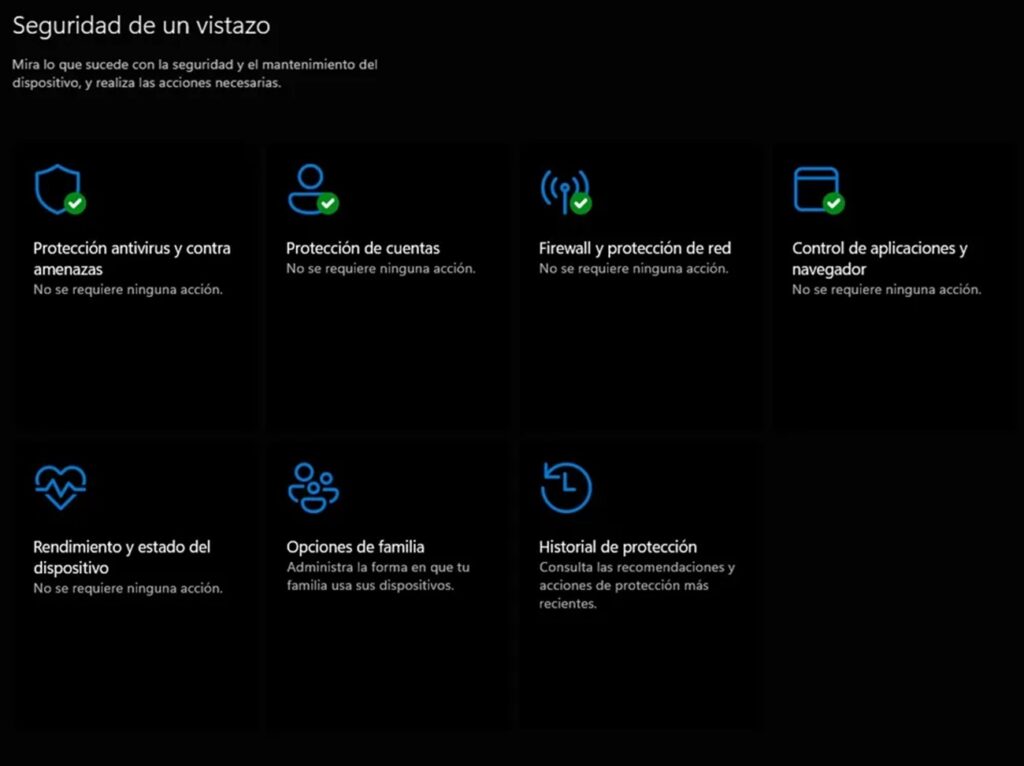Click 'No se requiere ninguna acción' under Firewall
1024x766 pixels.
click(x=633, y=268)
